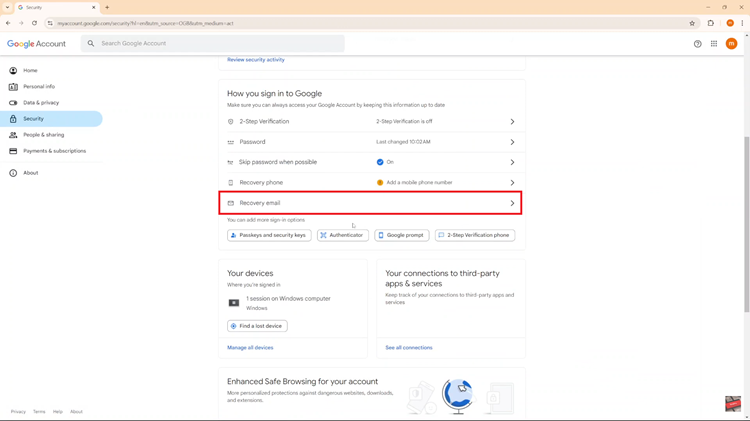Click the Security lock icon
The width and height of the screenshot is (750, 421).
coord(13,119)
